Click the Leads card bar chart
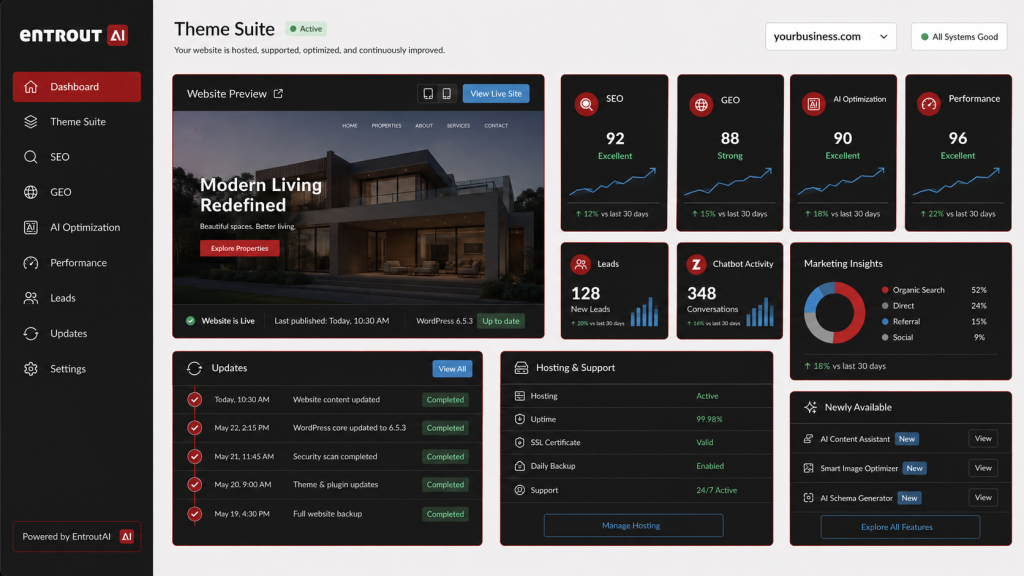 click(x=644, y=312)
